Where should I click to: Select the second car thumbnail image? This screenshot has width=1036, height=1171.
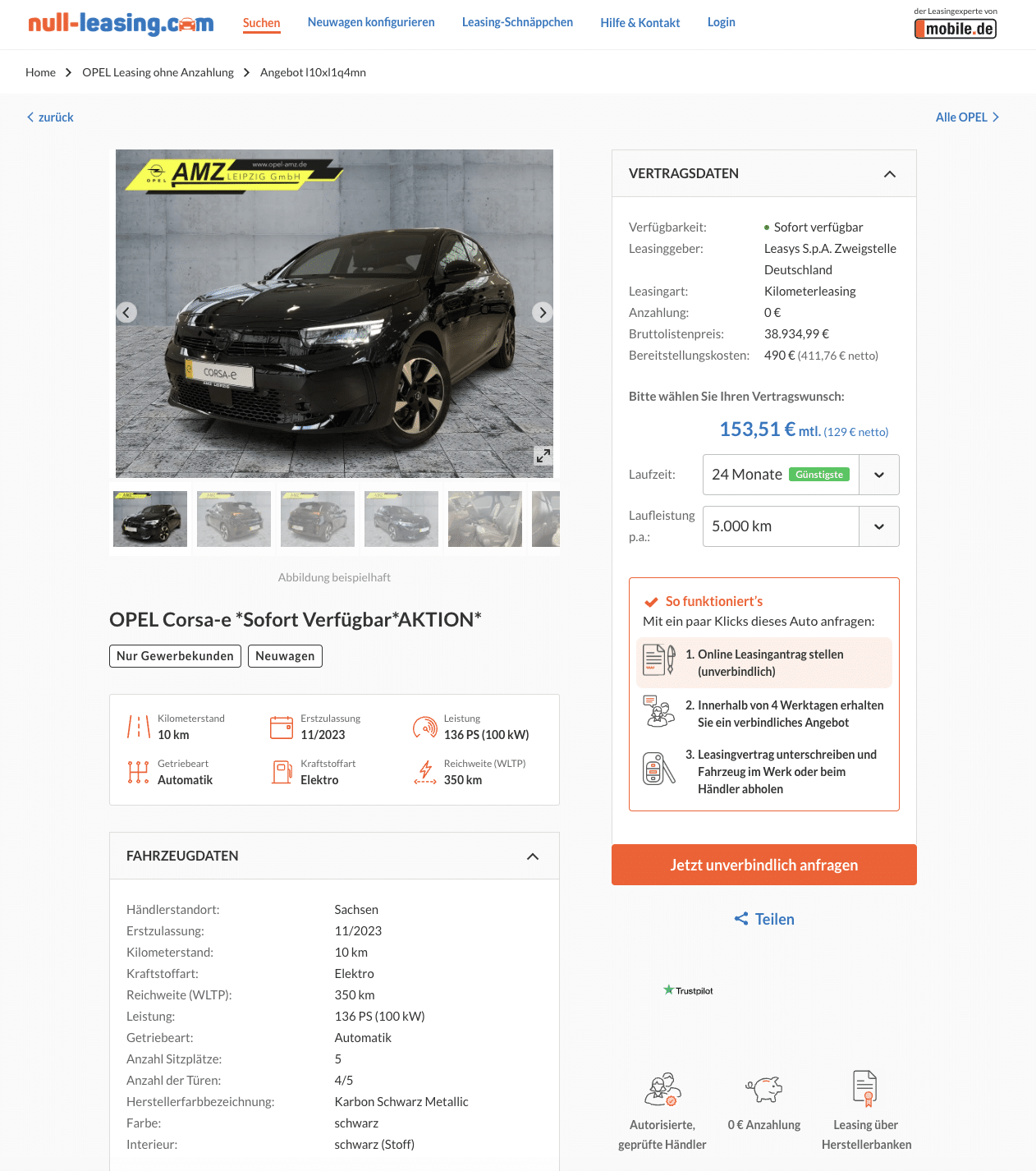pos(234,519)
